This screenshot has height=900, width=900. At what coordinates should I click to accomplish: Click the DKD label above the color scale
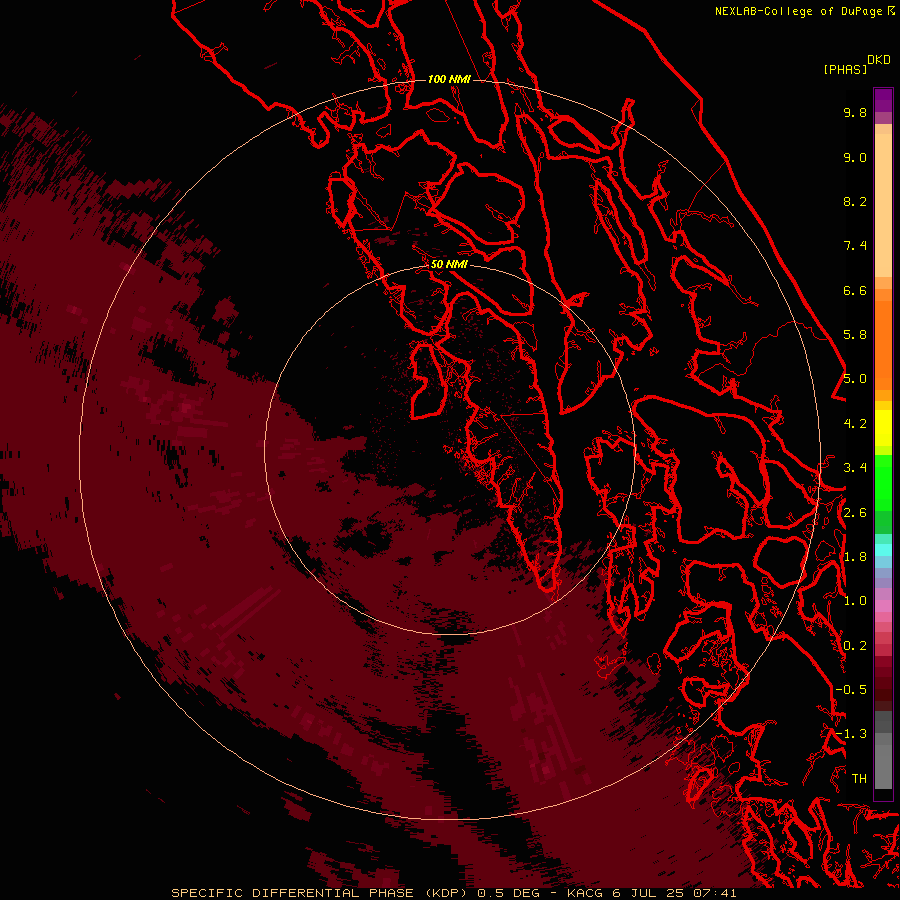click(879, 60)
